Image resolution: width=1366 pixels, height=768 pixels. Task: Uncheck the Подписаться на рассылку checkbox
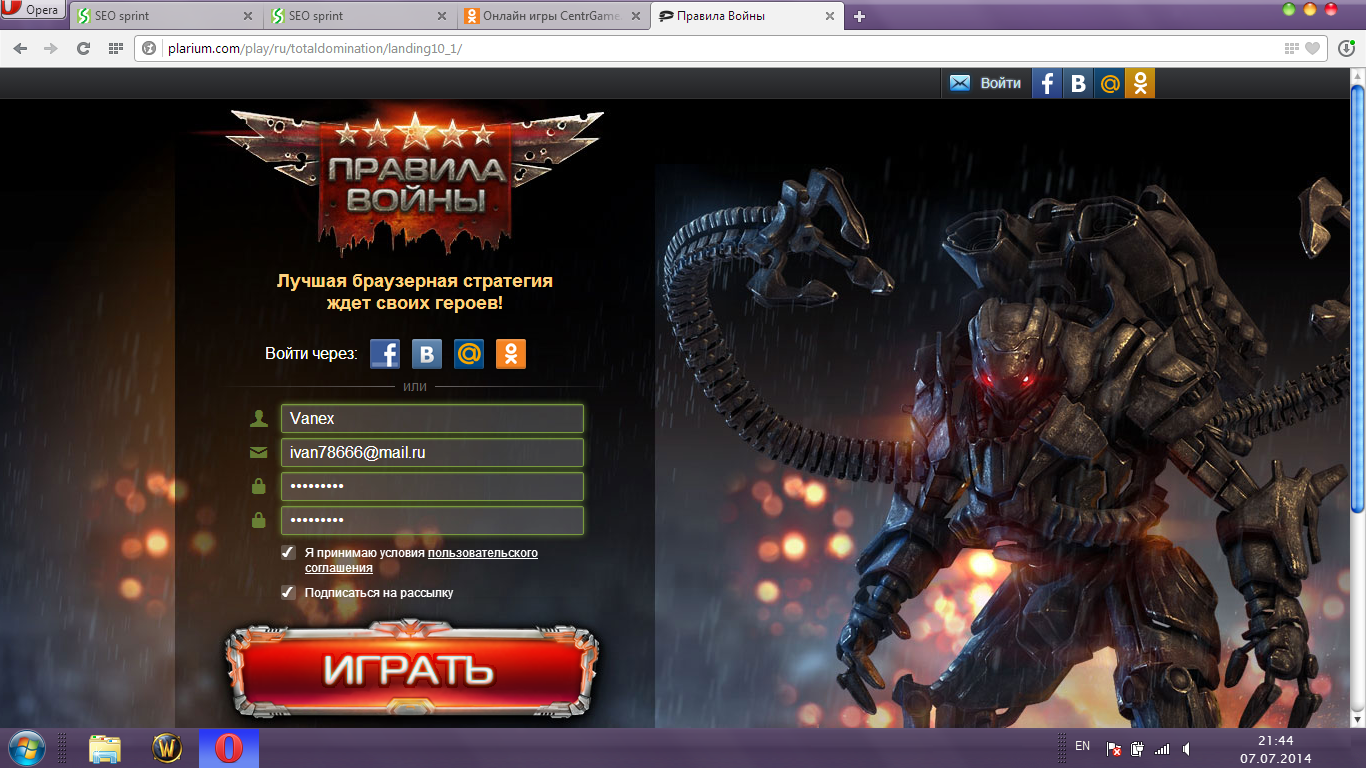click(288, 592)
